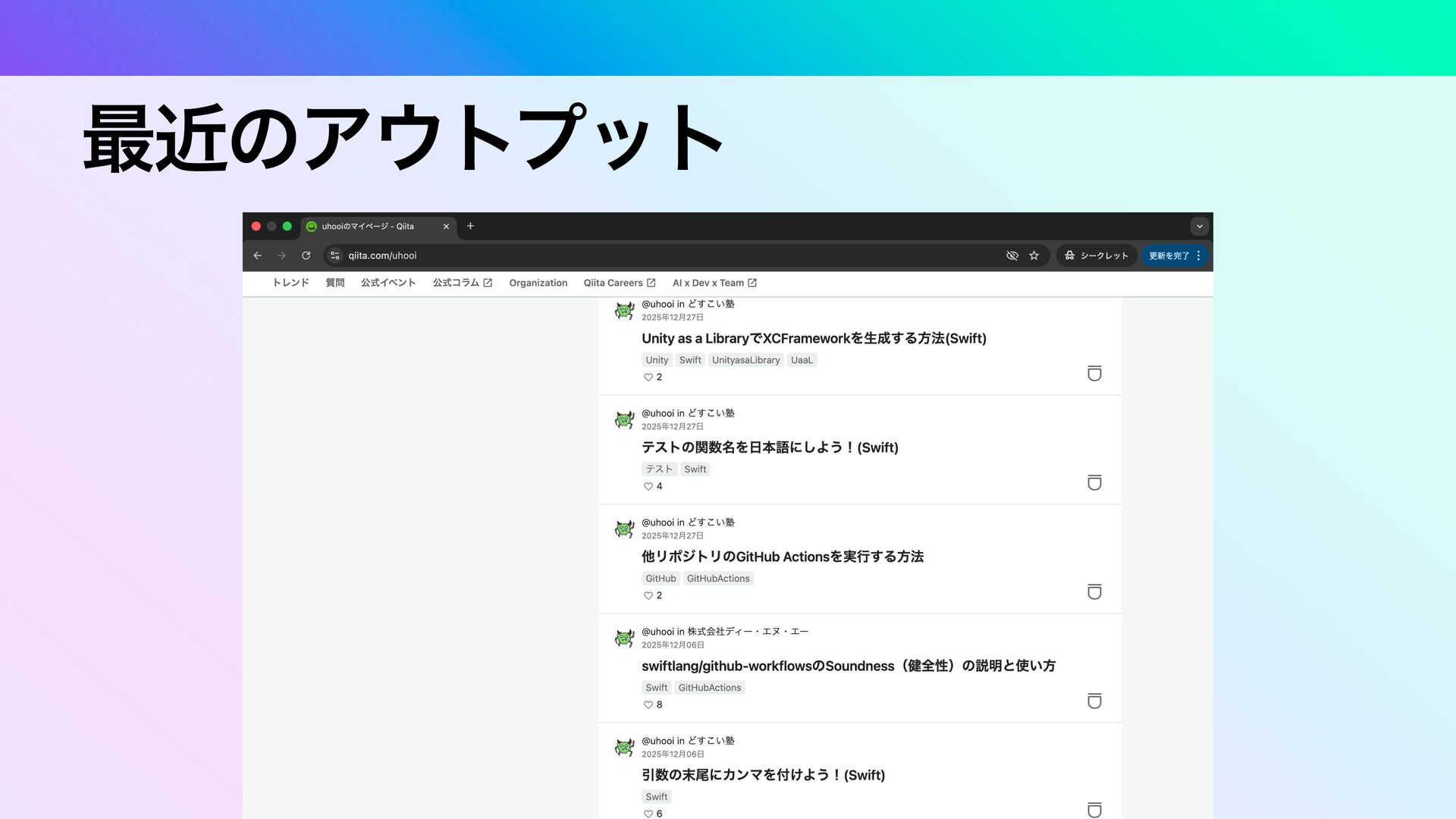
Task: Stock the Unity as a Library article
Action: (x=1094, y=373)
